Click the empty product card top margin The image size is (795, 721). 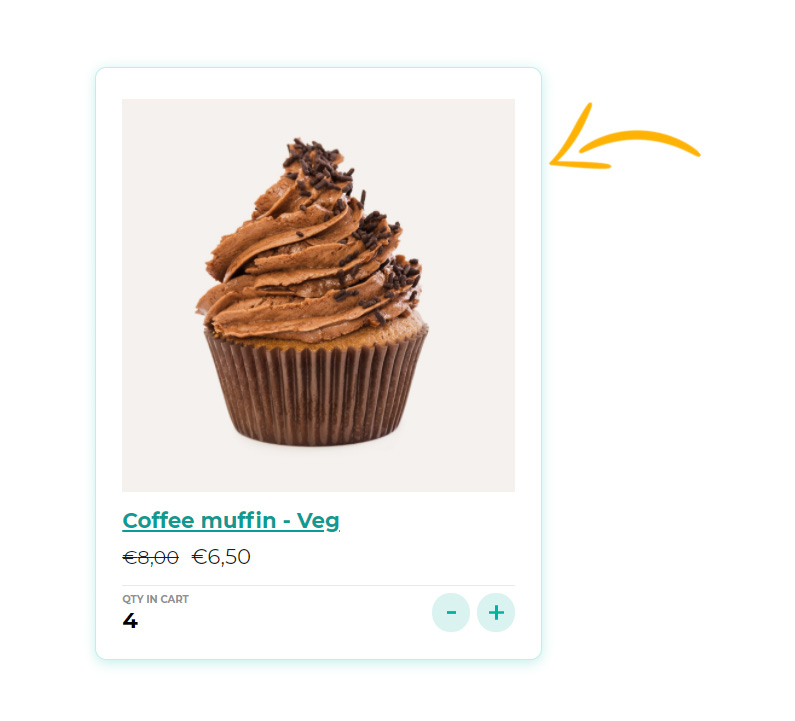pos(318,83)
